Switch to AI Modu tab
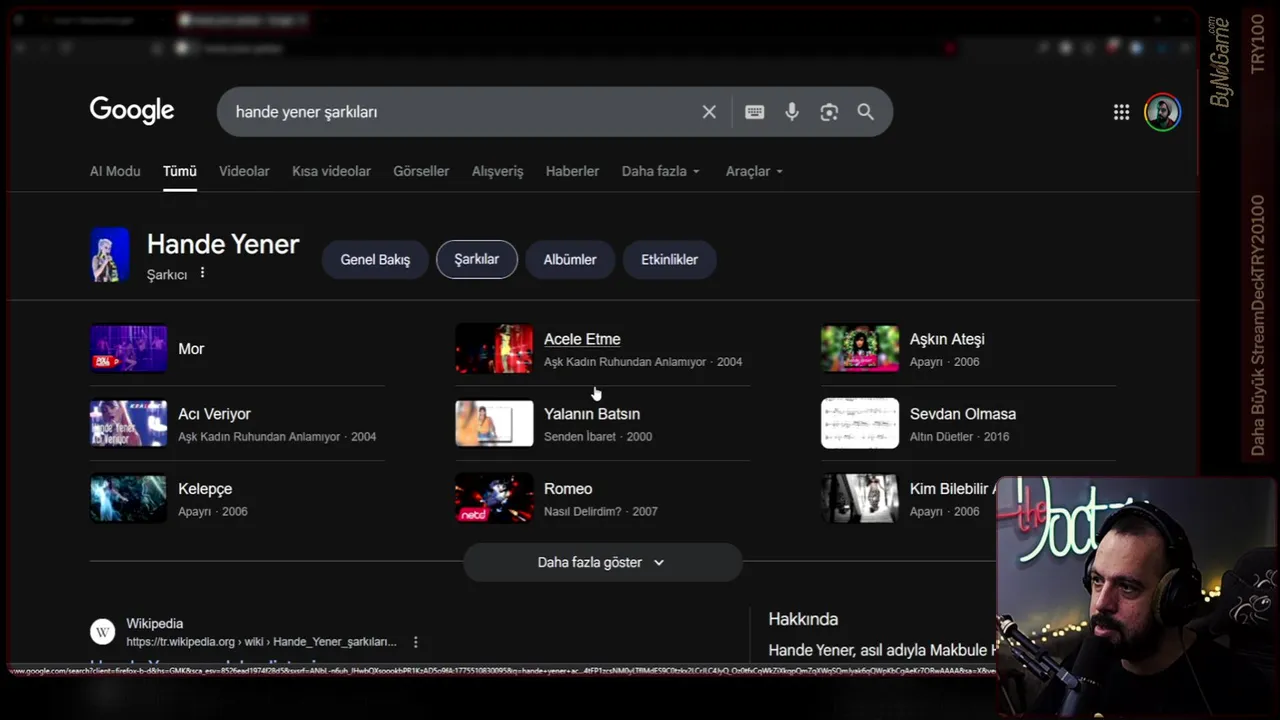Screen dimensions: 1280x720 coord(115,171)
